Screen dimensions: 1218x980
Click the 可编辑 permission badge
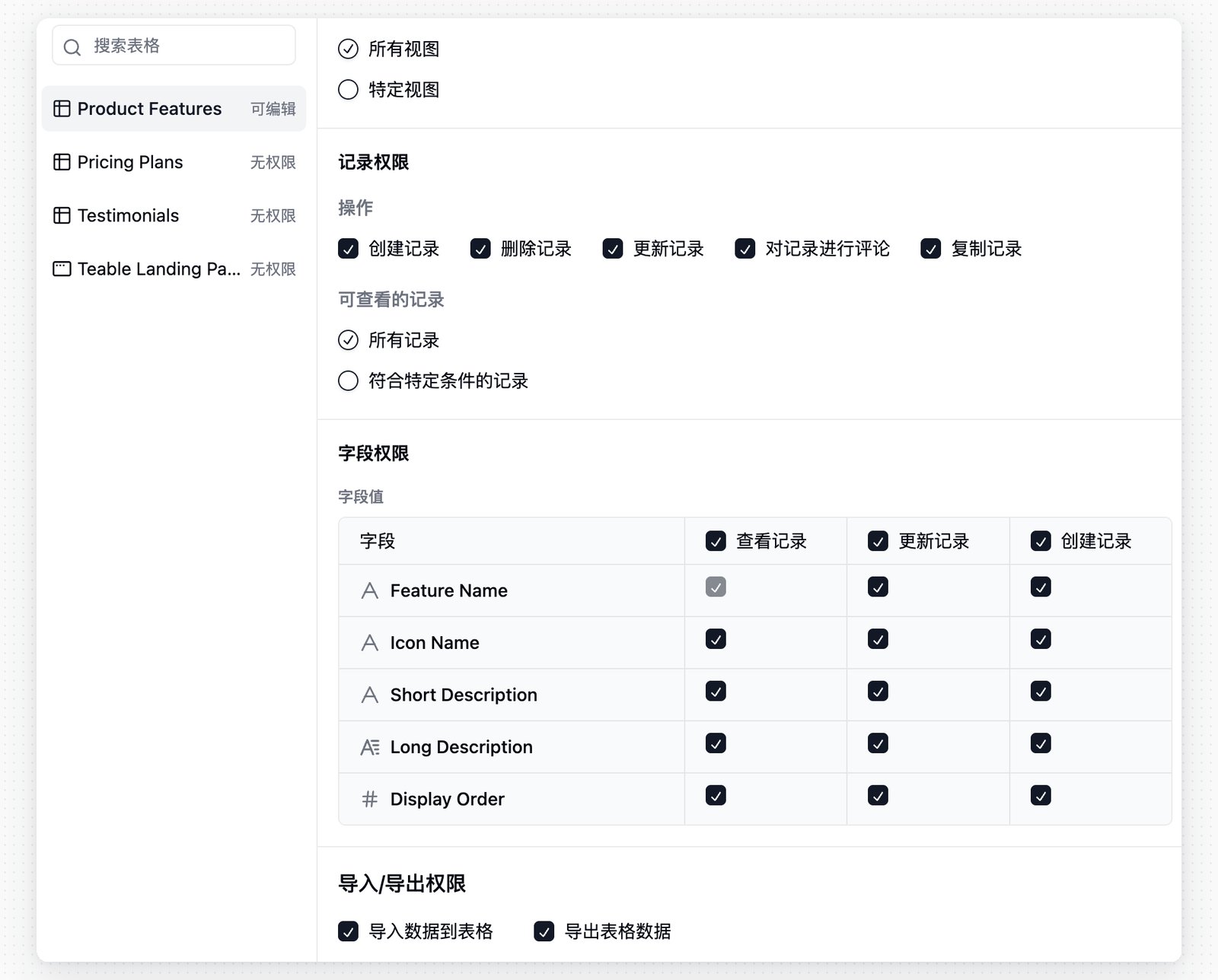(273, 109)
